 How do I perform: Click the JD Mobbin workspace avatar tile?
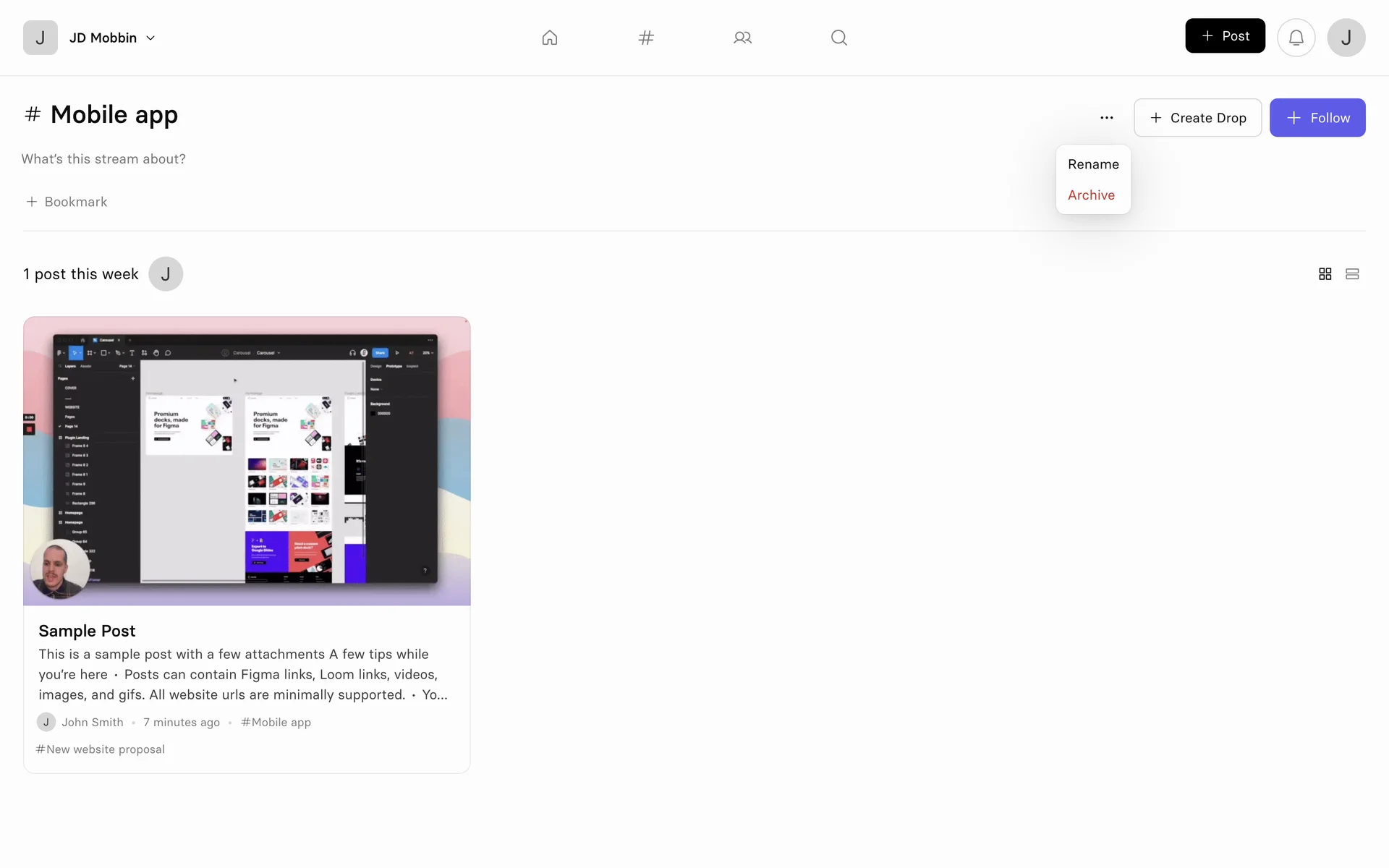(x=41, y=38)
